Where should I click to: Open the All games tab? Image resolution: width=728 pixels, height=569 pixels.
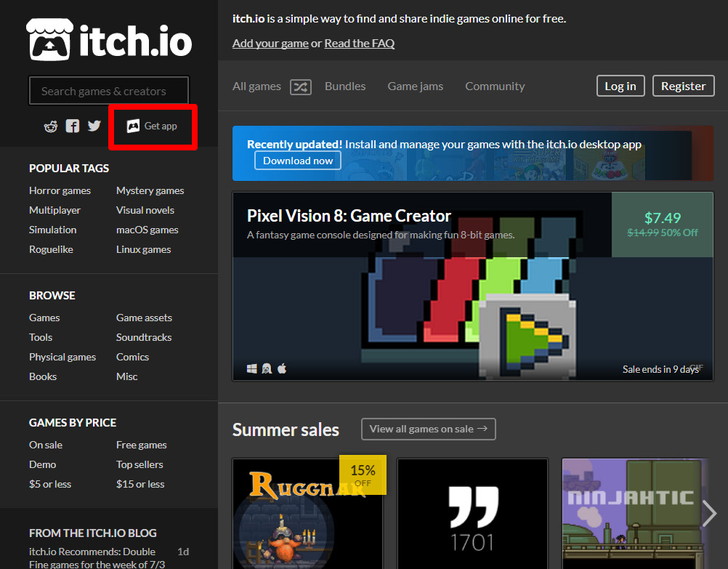coord(257,86)
